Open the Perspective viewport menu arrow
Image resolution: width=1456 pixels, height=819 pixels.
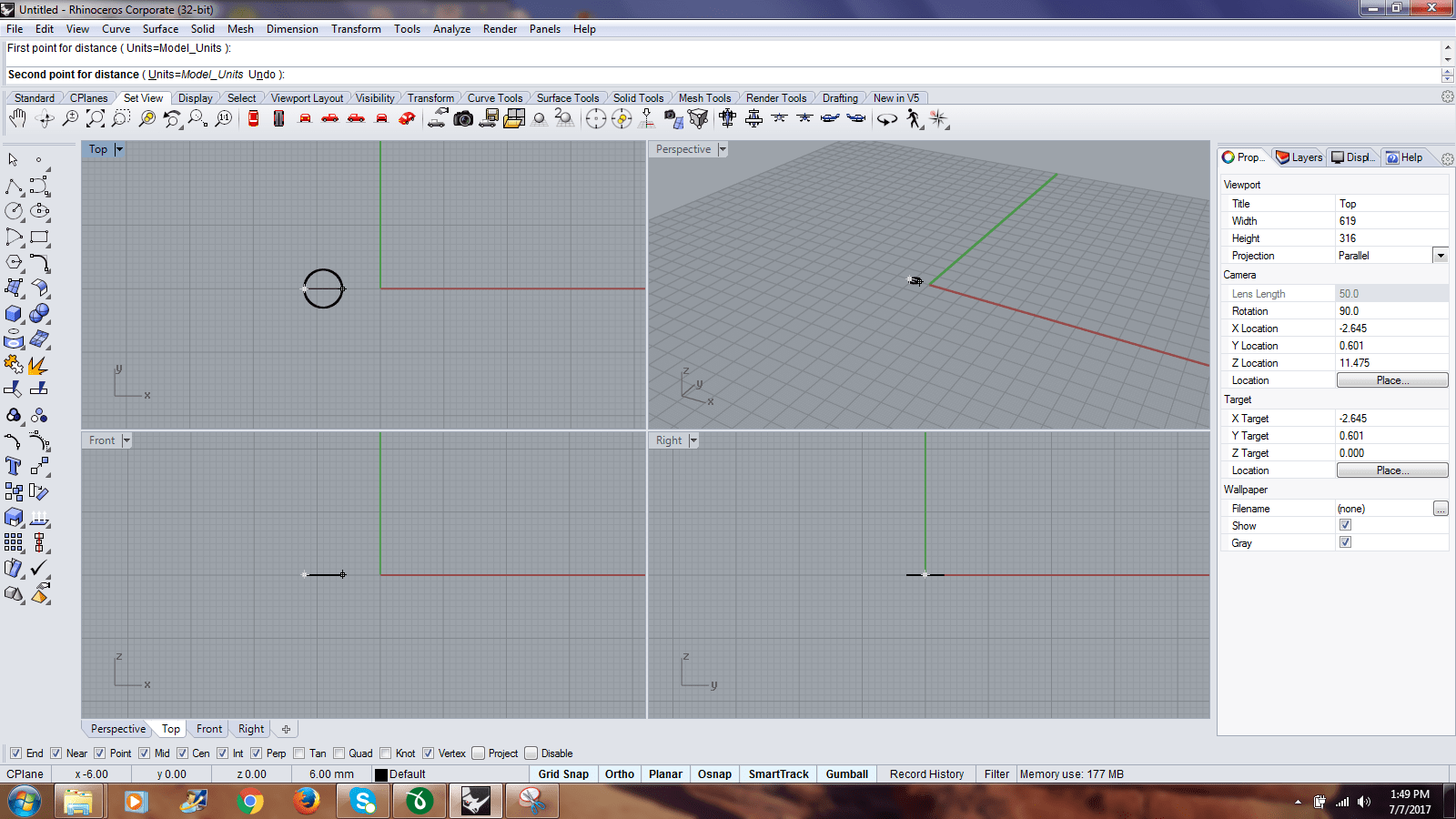(x=723, y=149)
